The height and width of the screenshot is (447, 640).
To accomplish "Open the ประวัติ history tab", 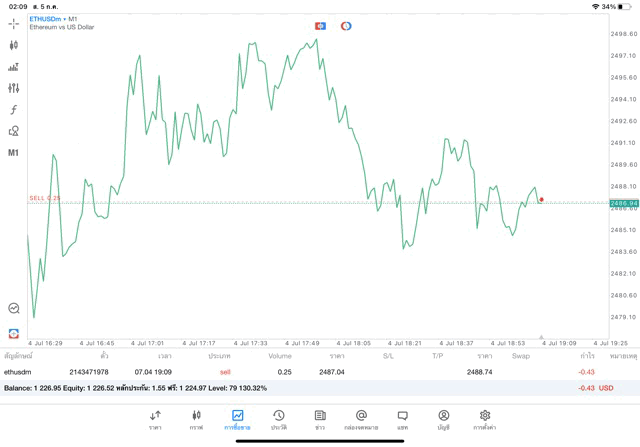I will click(279, 419).
